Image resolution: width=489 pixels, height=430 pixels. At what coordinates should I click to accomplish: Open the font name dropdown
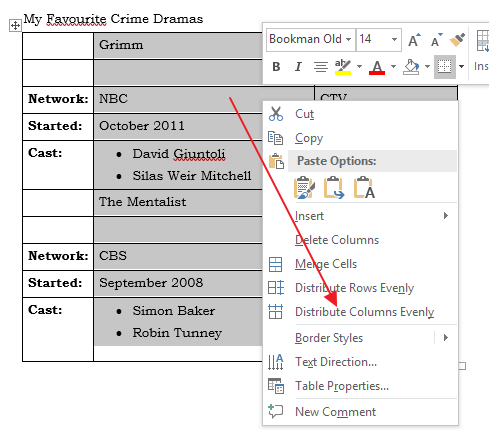click(x=348, y=39)
